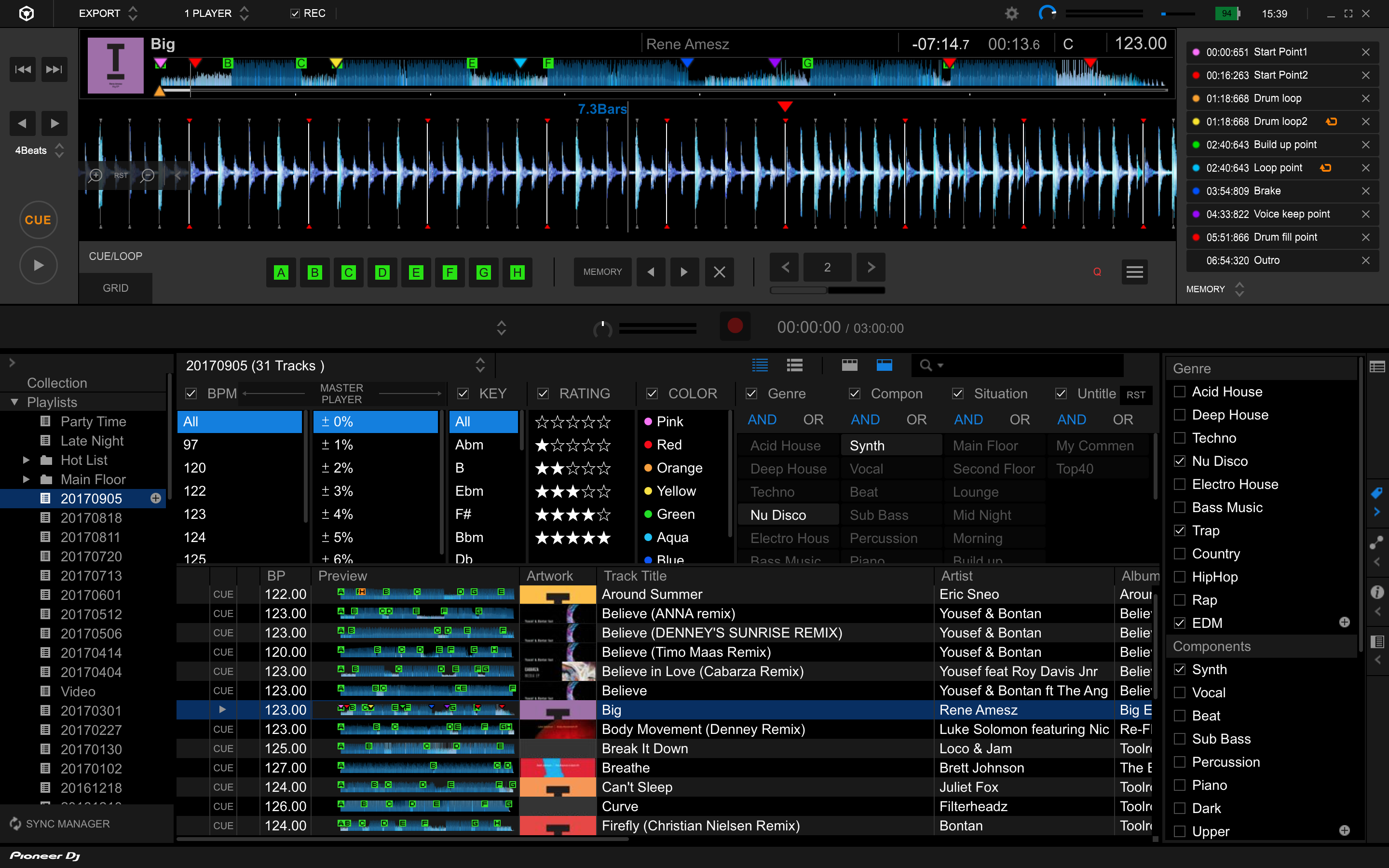Expand the Hot List folder
Viewport: 1389px width, 868px height.
(x=26, y=461)
